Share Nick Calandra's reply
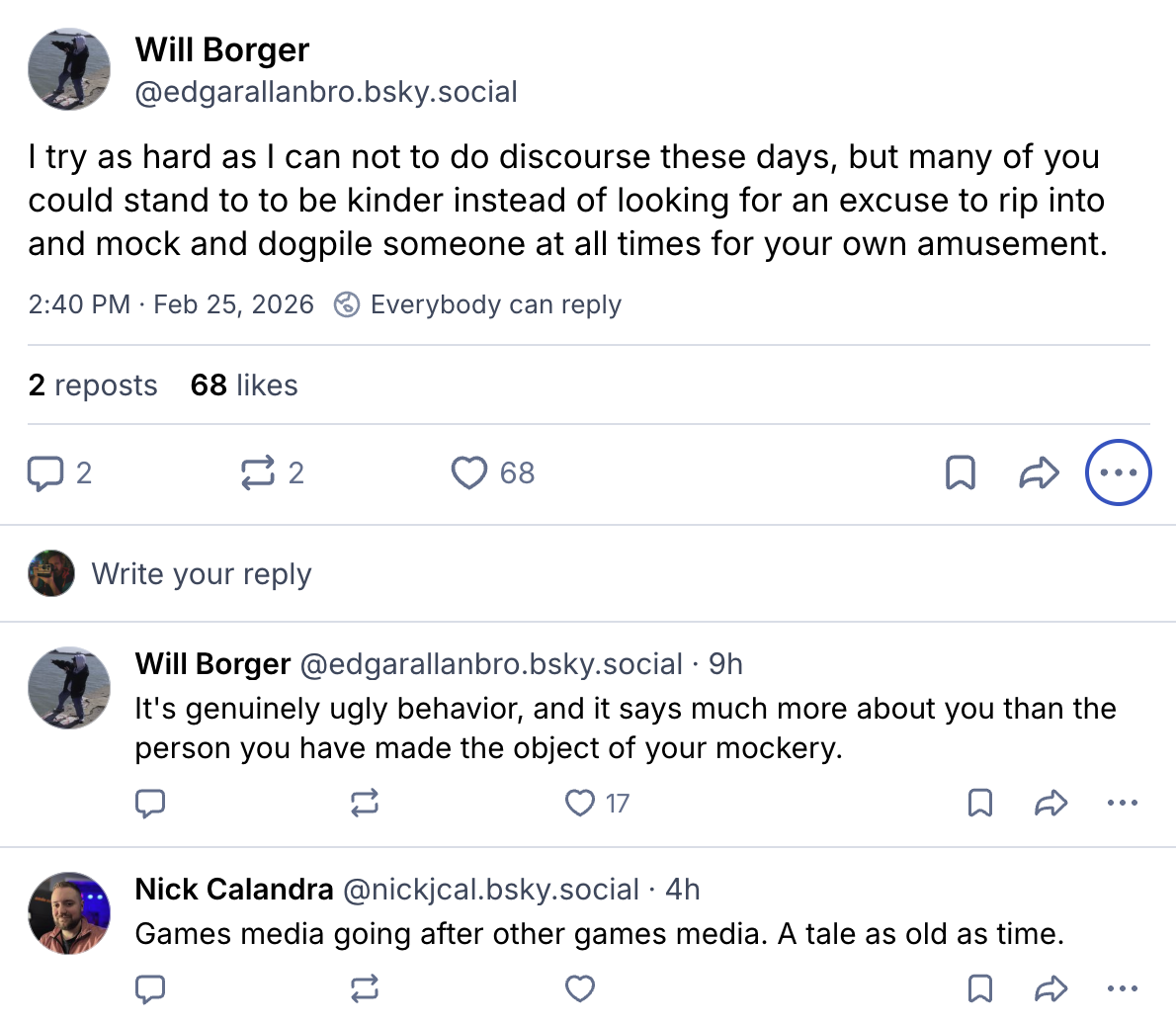 coord(1050,988)
